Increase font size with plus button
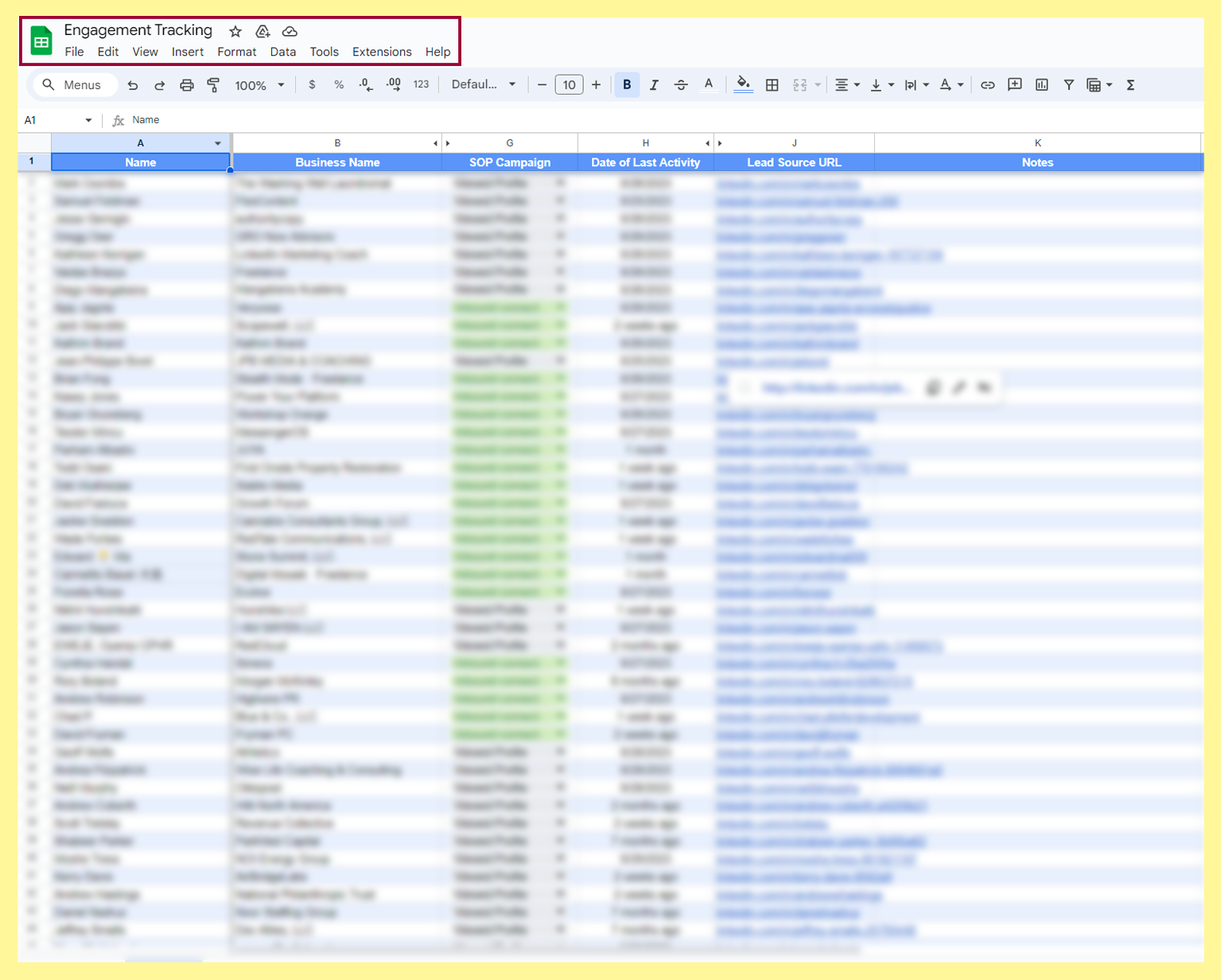The width and height of the screenshot is (1221, 980). (596, 84)
